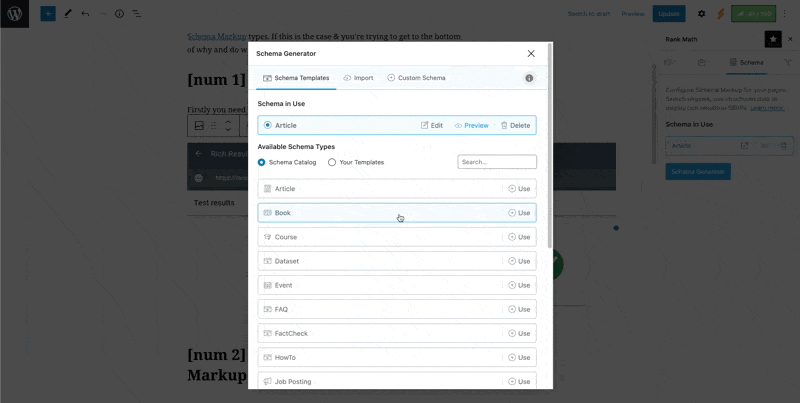Open the Learn more link in sidebar
This screenshot has height=403, width=800.
[x=767, y=108]
